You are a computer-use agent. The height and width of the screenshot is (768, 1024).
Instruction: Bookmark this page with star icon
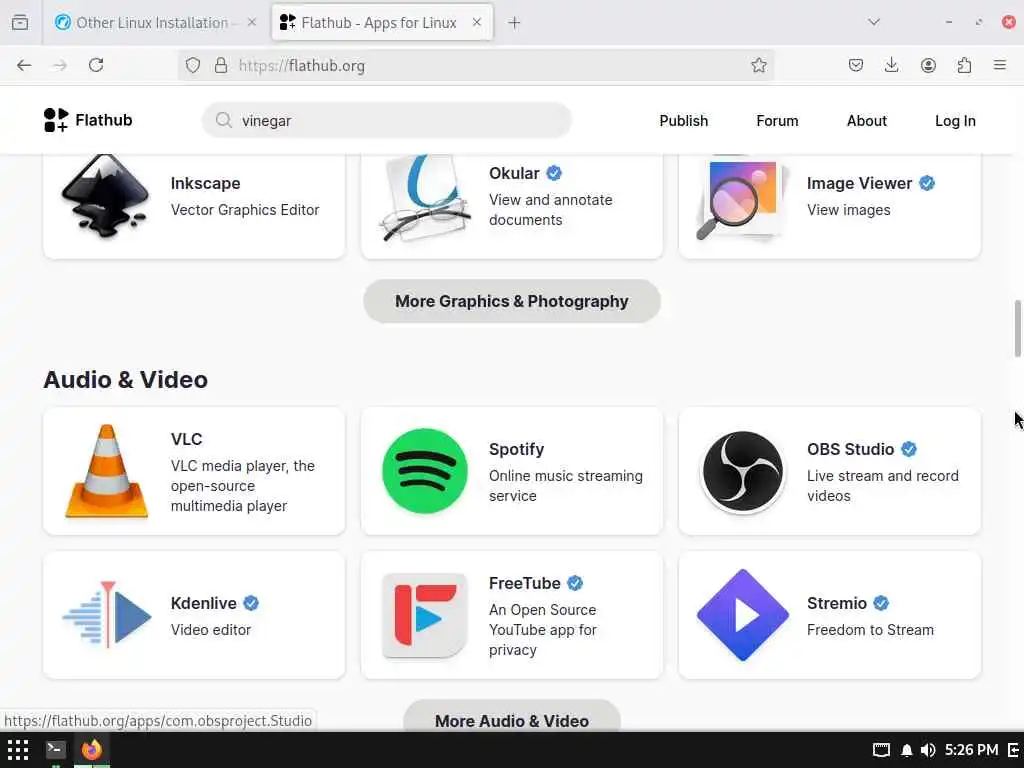tap(758, 65)
